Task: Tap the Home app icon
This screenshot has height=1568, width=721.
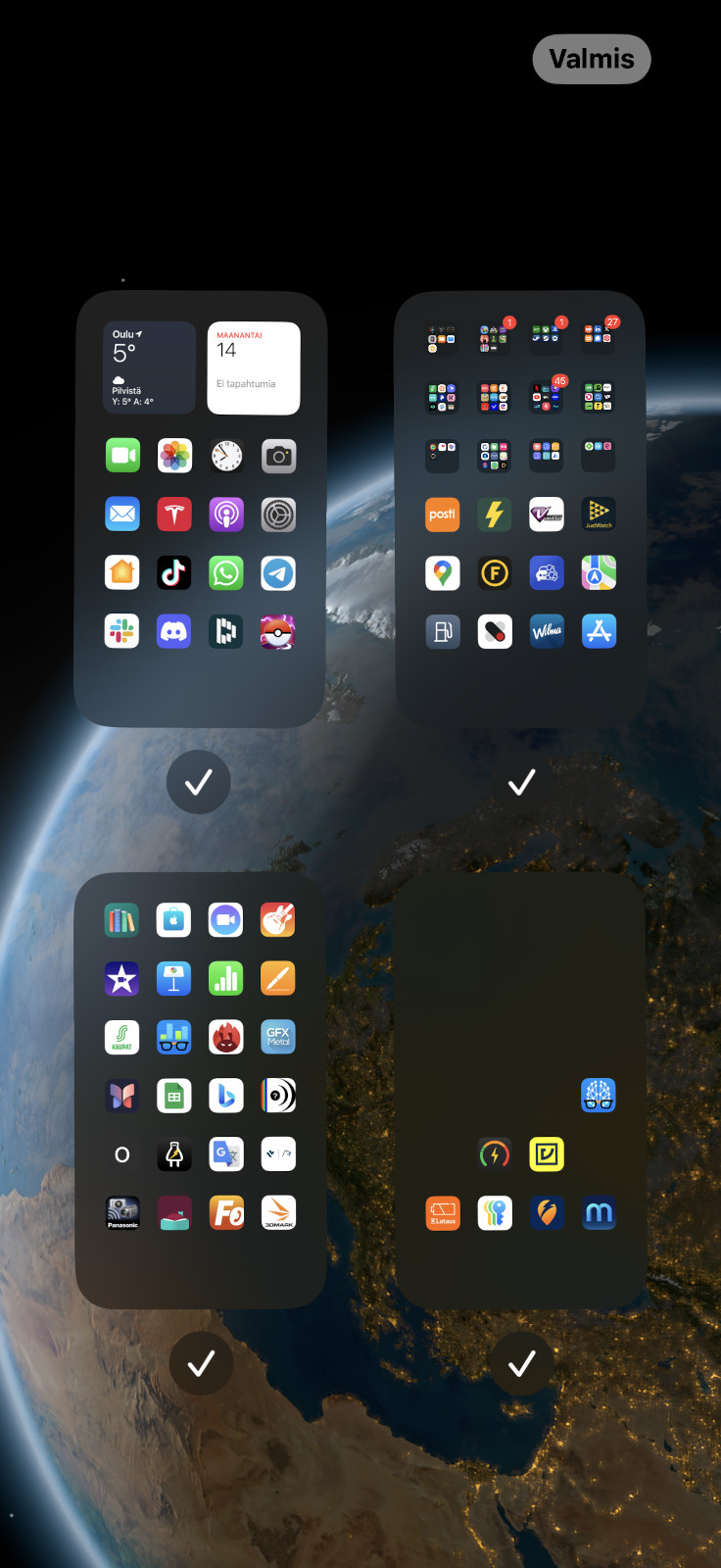Action: [122, 573]
